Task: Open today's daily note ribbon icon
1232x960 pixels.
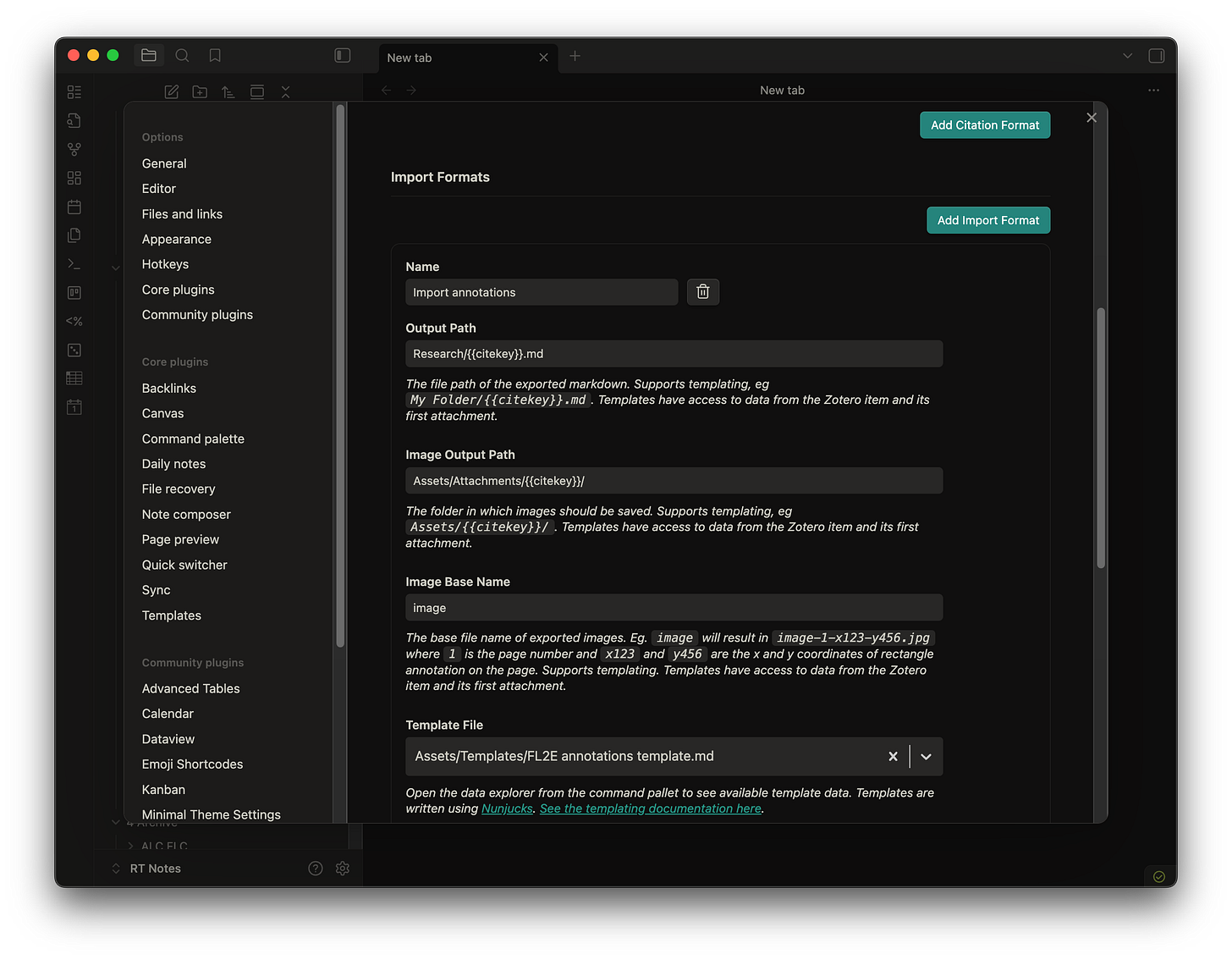Action: point(74,207)
